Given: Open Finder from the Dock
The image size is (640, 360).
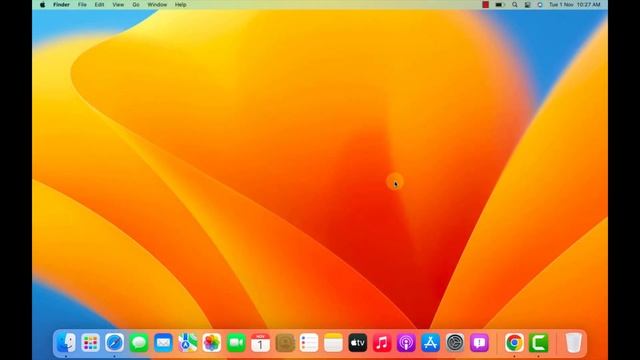Looking at the screenshot, I should pyautogui.click(x=66, y=342).
